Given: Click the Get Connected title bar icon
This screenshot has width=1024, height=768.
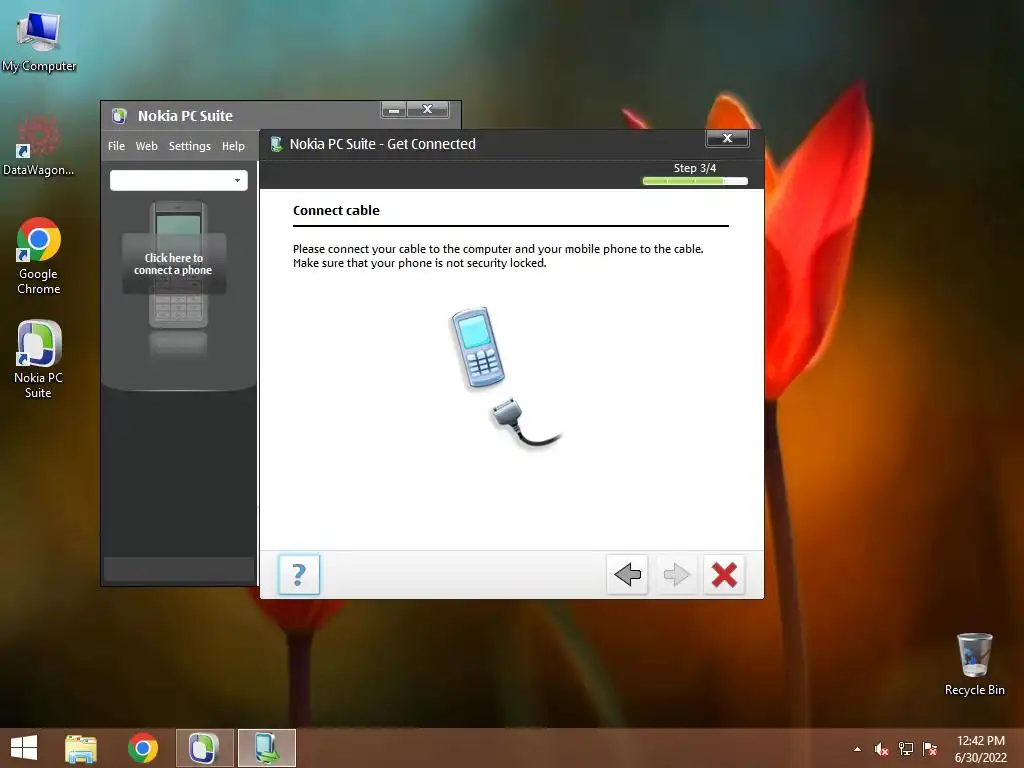Looking at the screenshot, I should pos(276,144).
